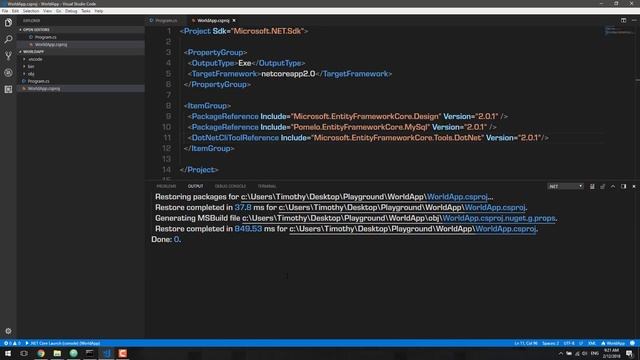Open the editor more actions ellipsis
Viewport: 640px width, 360px height.
634,20
